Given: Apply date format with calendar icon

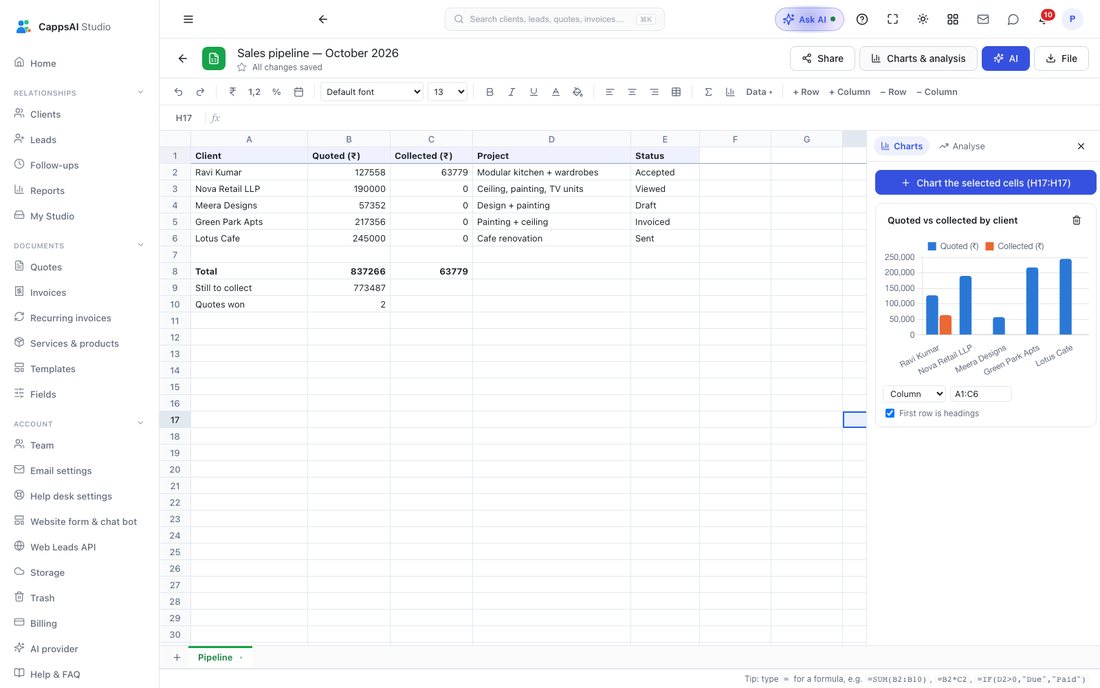Looking at the screenshot, I should pos(299,92).
